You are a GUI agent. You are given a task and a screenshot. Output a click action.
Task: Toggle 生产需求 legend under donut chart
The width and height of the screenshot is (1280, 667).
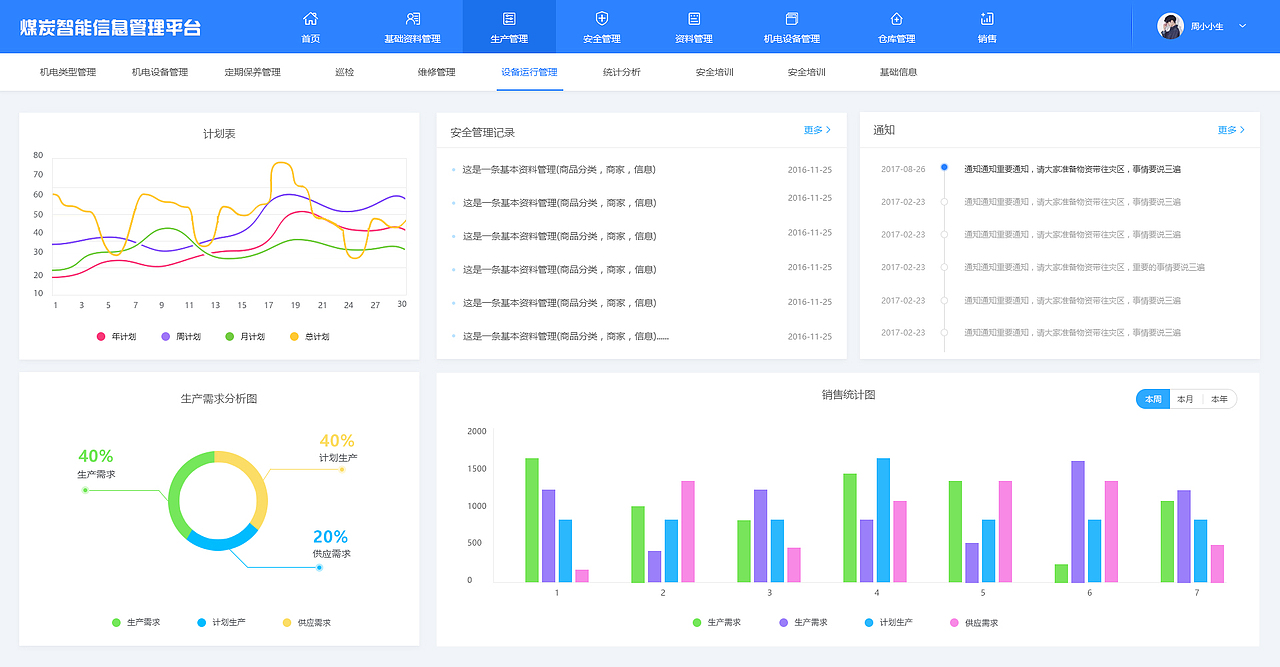(136, 622)
